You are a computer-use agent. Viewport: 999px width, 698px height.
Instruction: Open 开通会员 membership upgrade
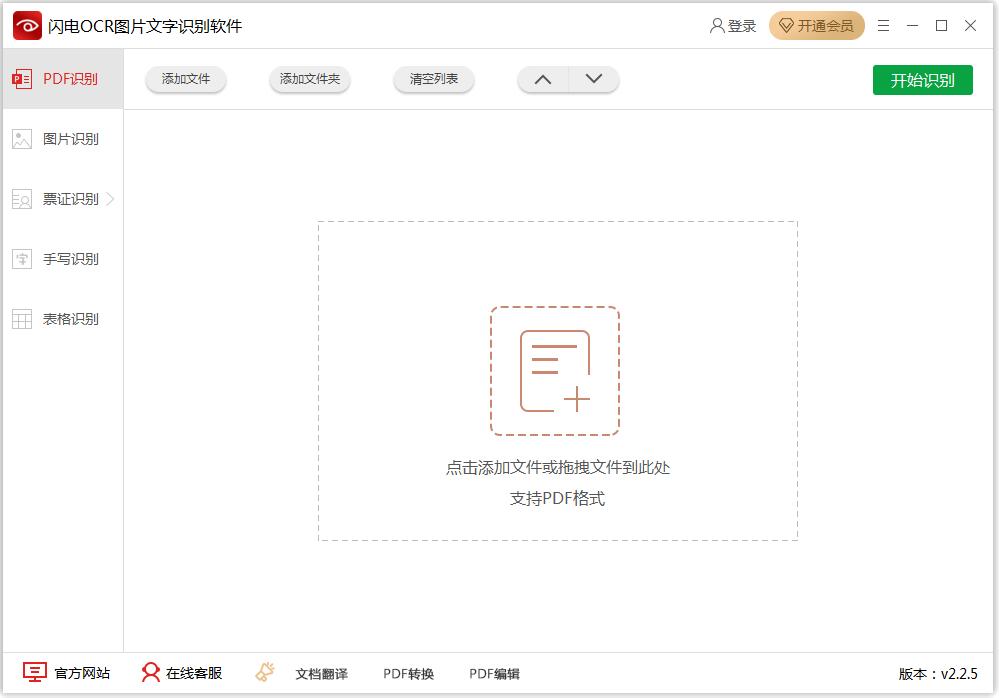816,25
